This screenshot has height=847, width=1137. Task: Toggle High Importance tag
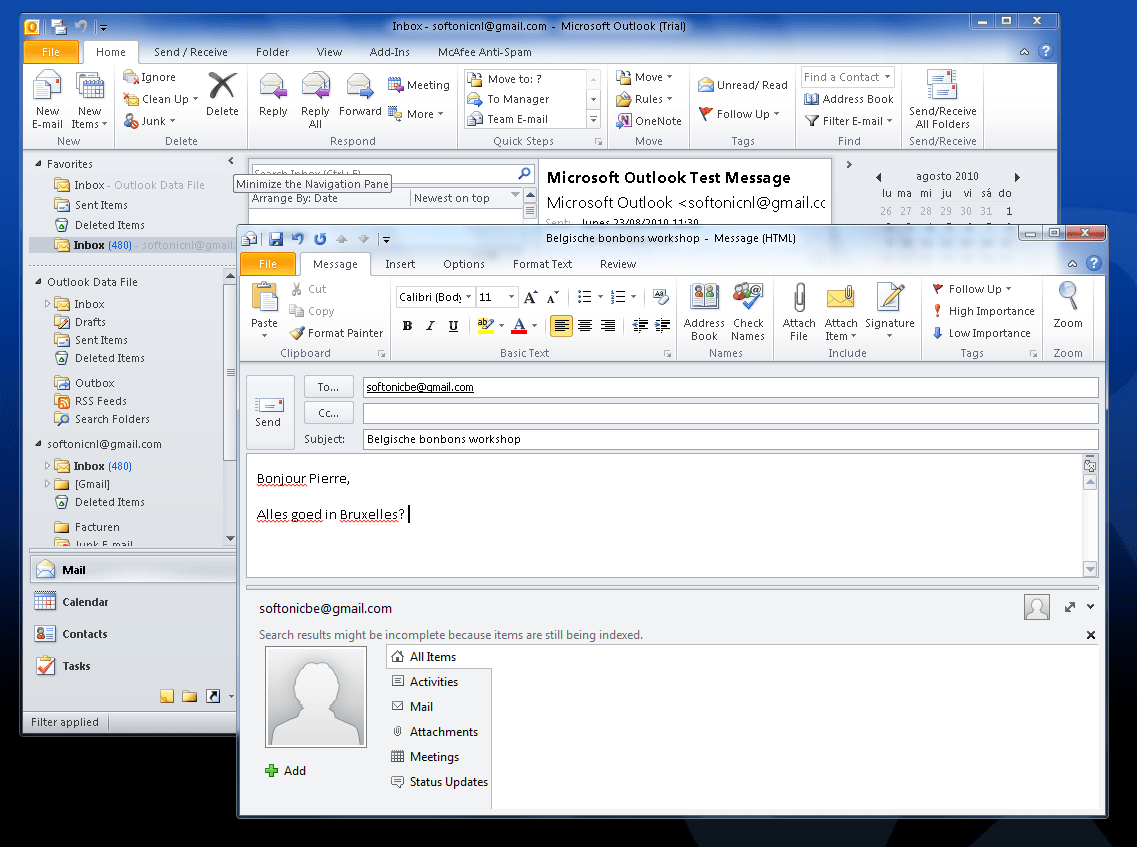click(983, 311)
